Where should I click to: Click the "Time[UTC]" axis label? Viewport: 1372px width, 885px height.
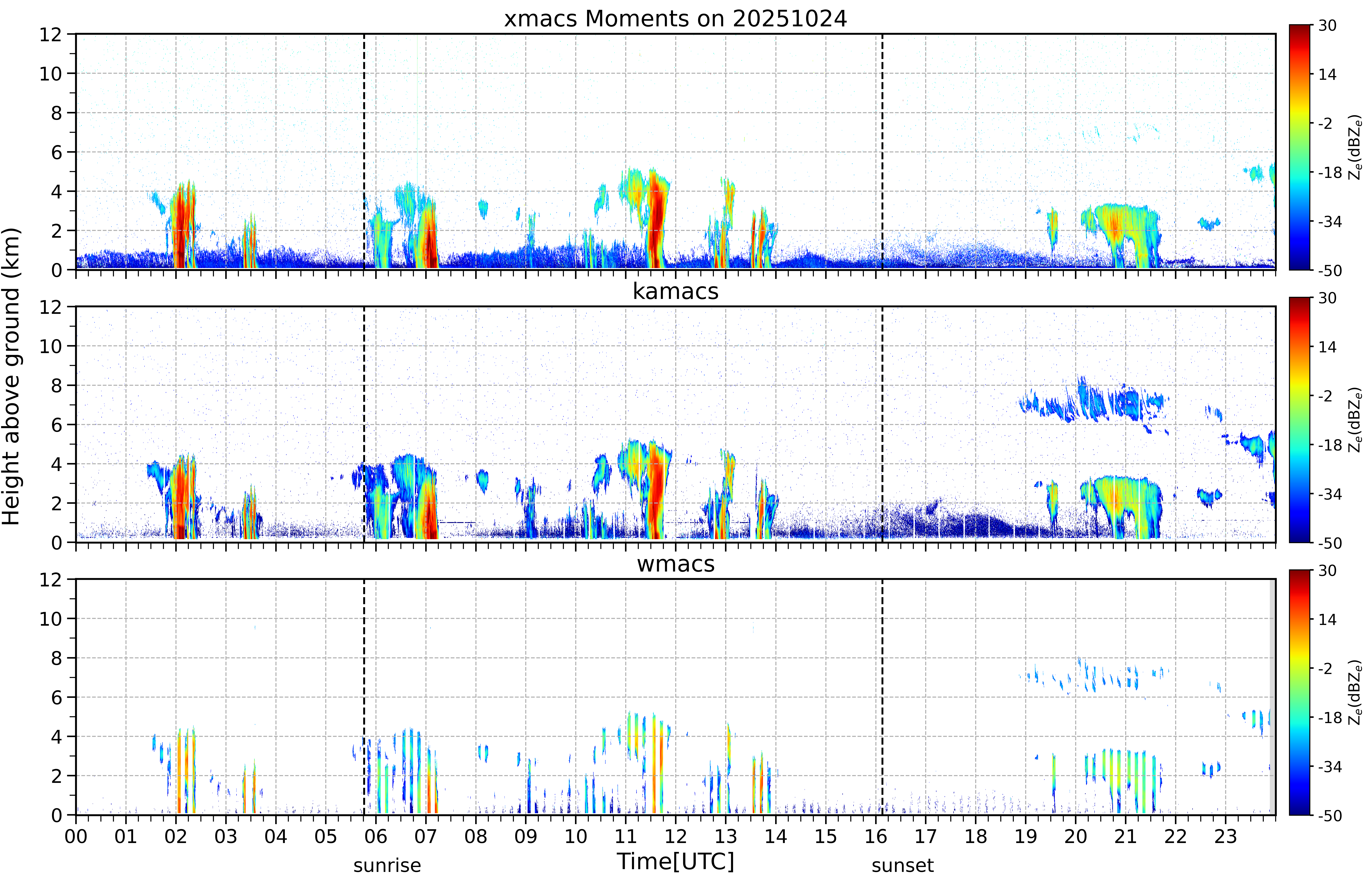click(x=675, y=861)
